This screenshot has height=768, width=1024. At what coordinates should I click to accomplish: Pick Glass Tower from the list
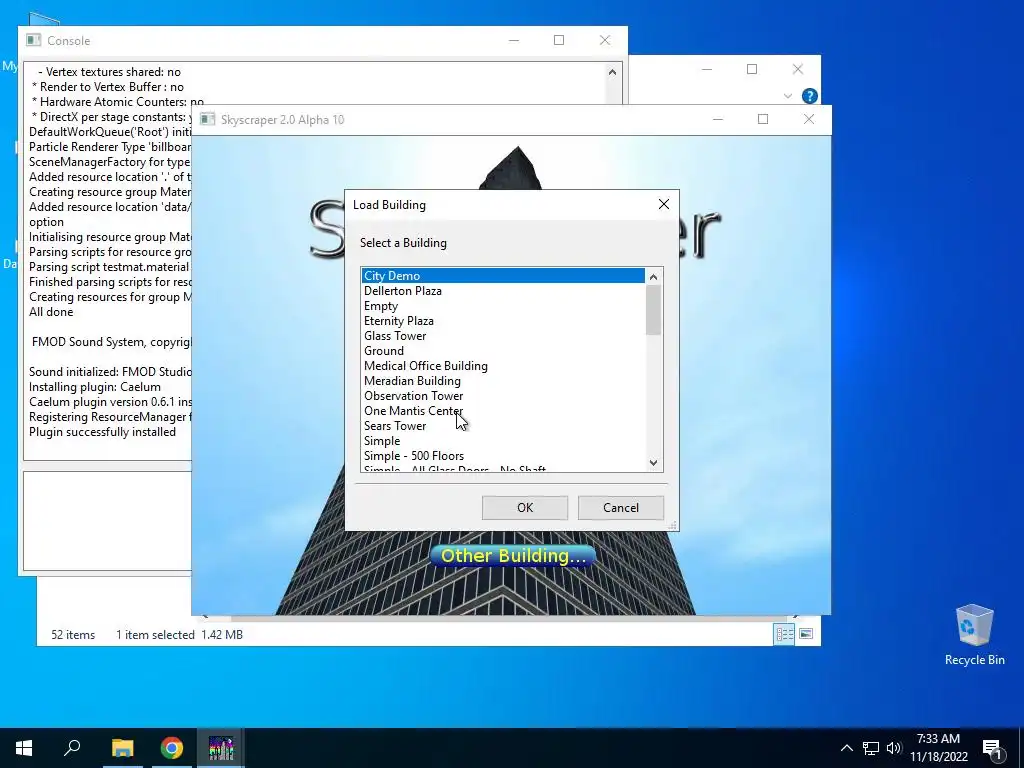pos(503,336)
